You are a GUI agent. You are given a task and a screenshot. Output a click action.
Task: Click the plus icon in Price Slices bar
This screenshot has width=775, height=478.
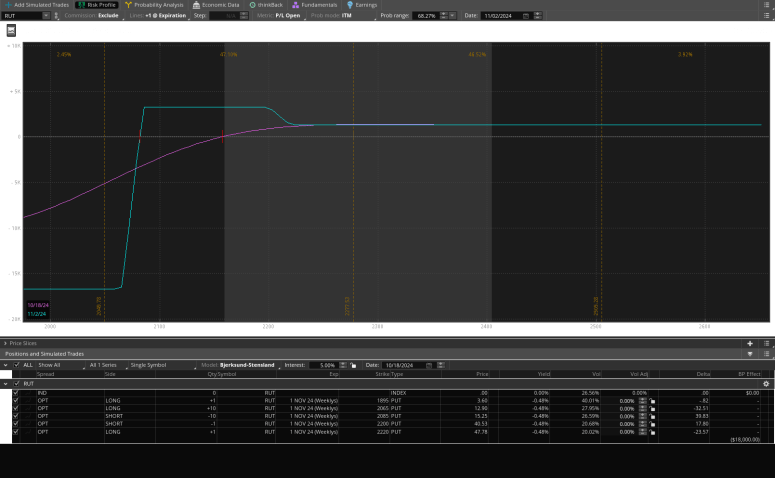pos(750,343)
